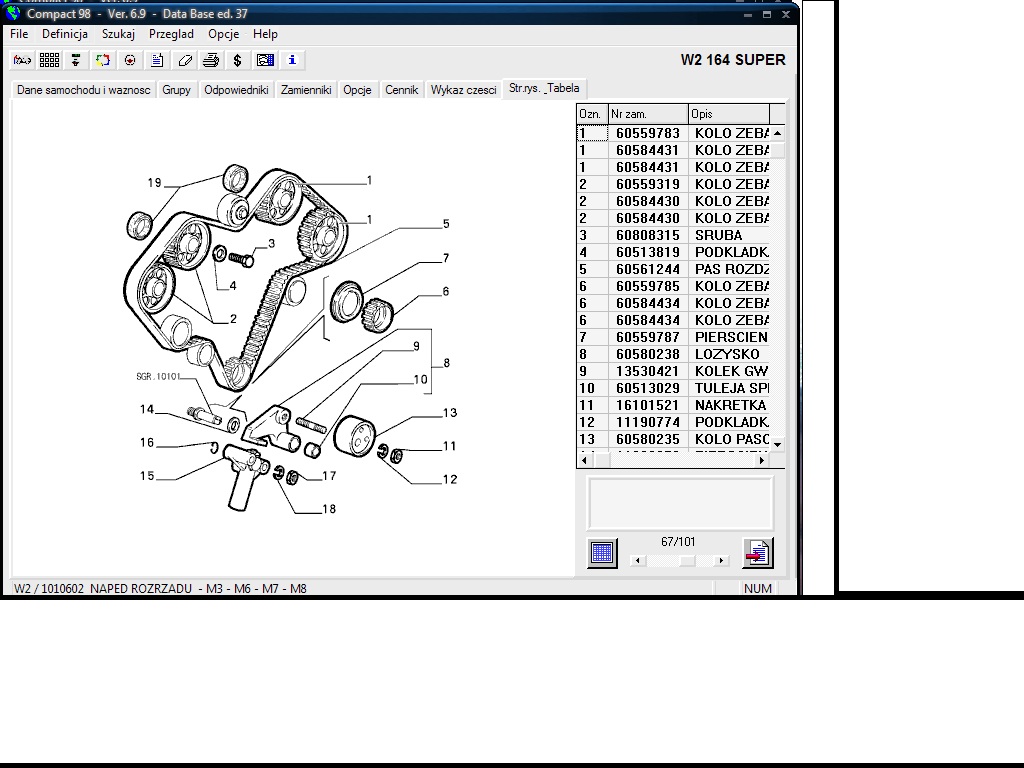The height and width of the screenshot is (768, 1024).
Task: Click the document list toolbar icon
Action: tap(157, 60)
